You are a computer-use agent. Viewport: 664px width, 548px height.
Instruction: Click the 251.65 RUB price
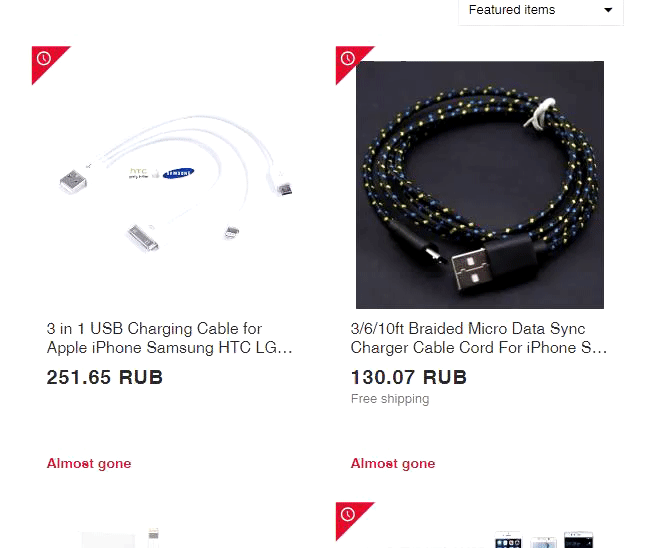coord(105,377)
